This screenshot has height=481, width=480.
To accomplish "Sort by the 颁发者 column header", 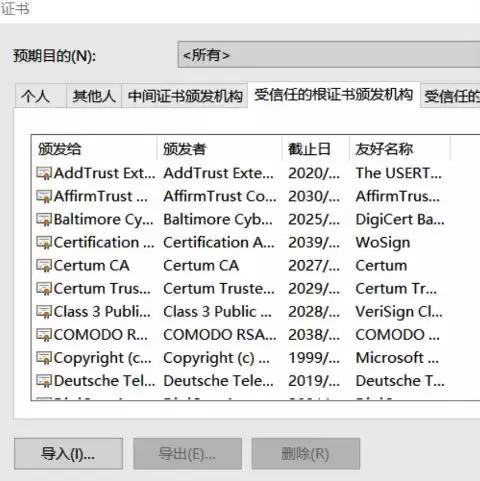I will pos(220,149).
